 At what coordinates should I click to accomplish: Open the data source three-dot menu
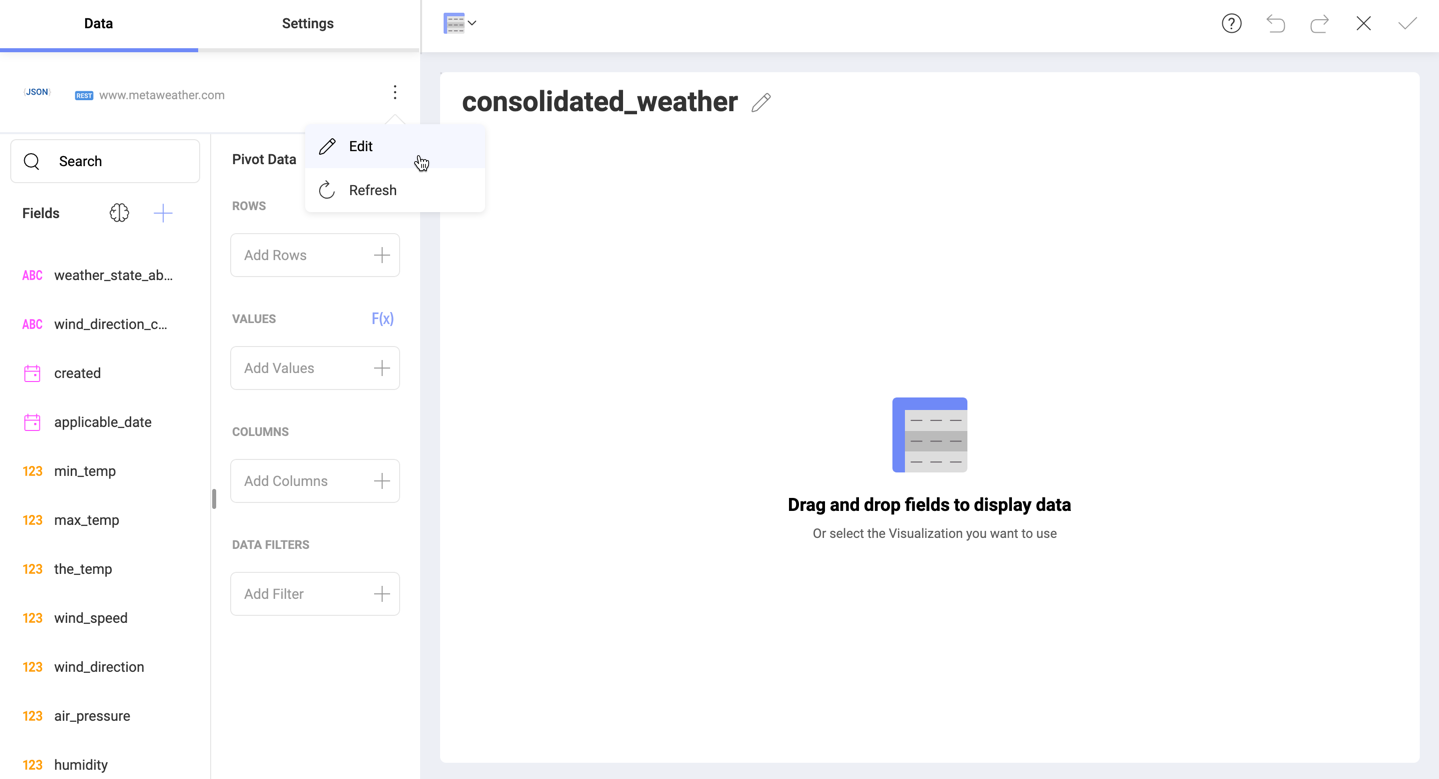[x=395, y=93]
